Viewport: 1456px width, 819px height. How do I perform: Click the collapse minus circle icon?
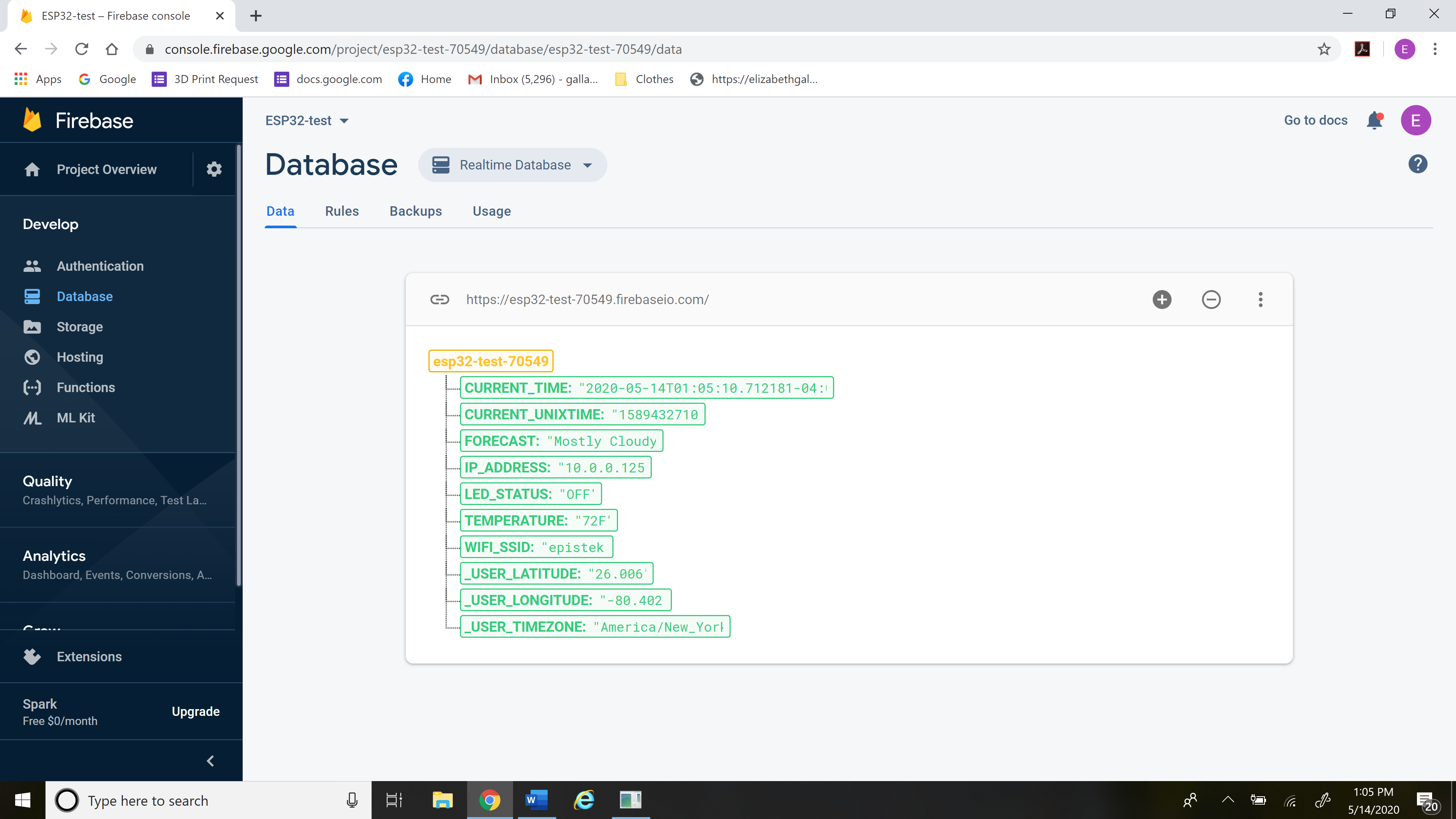[1211, 300]
